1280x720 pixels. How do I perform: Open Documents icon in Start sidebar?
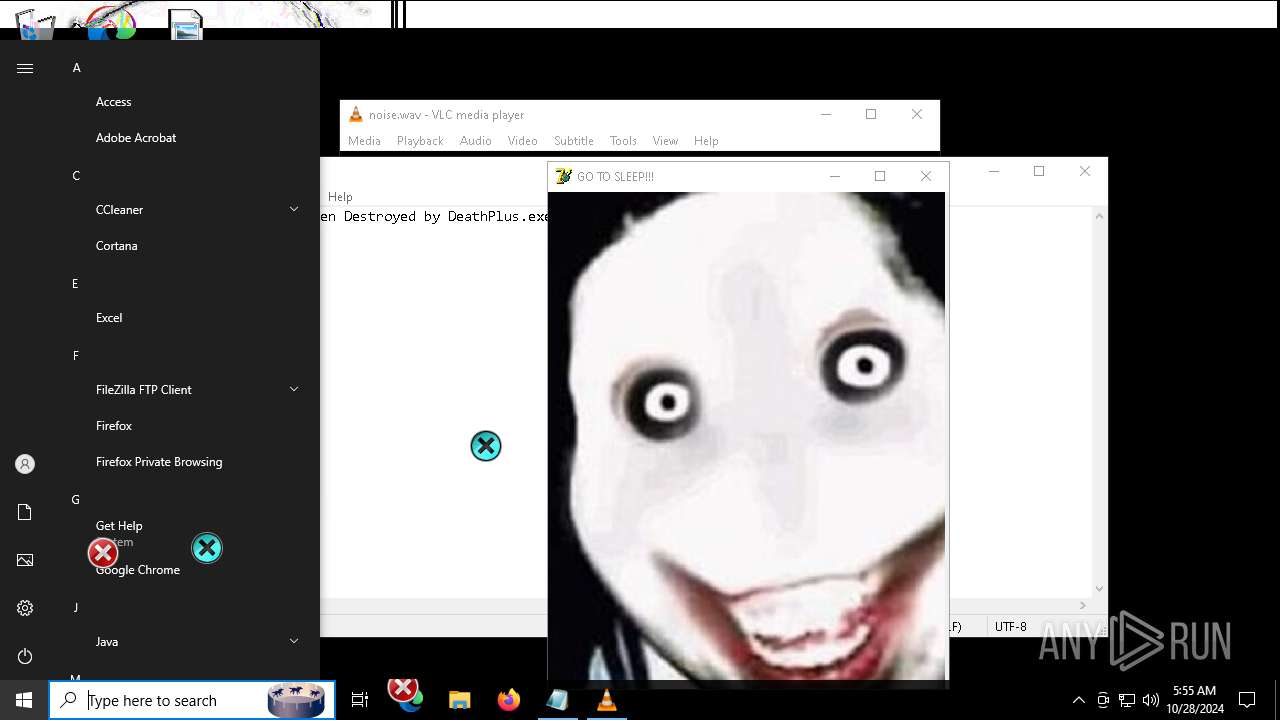(x=25, y=512)
